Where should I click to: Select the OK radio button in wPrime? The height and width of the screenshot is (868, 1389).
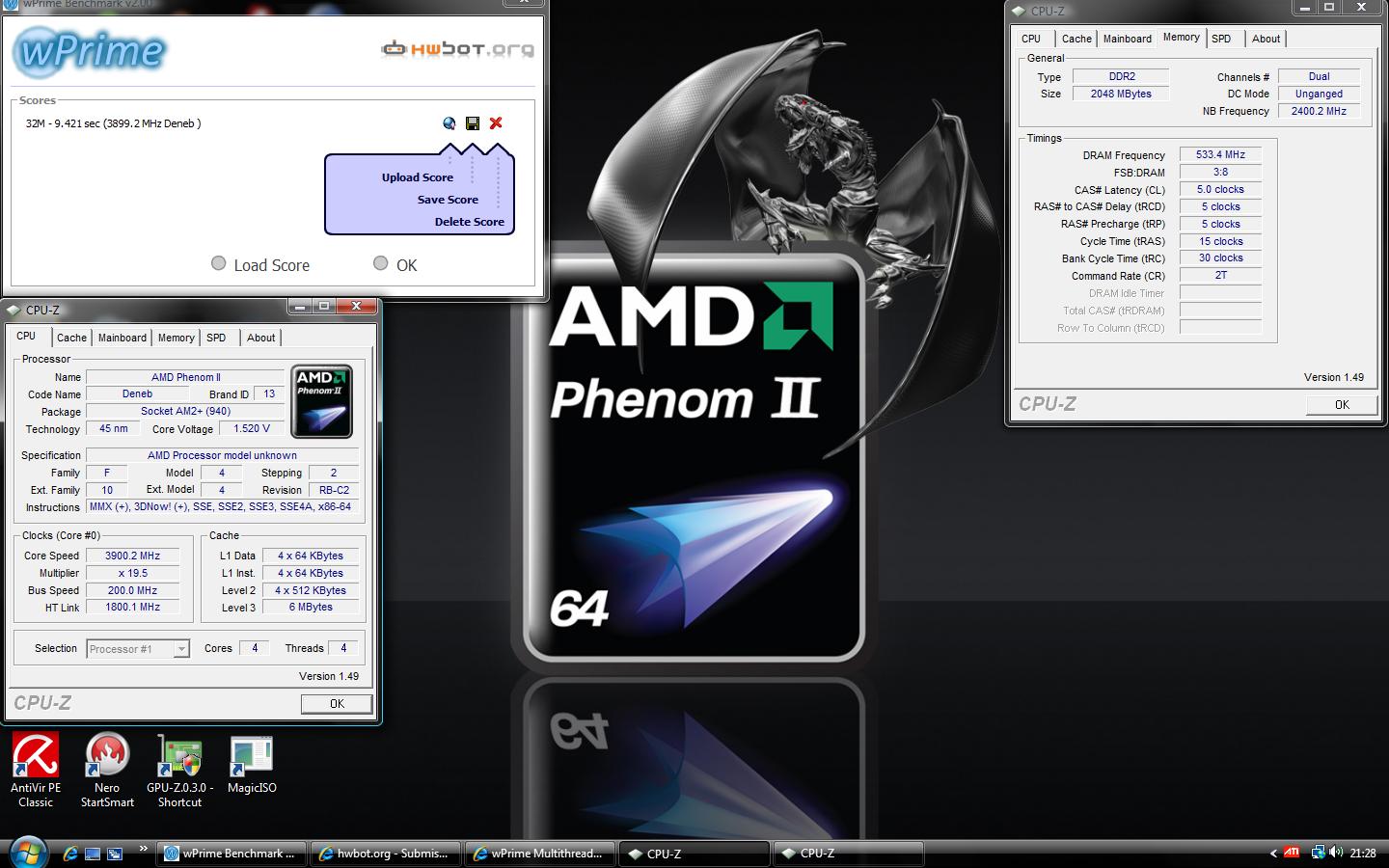pos(381,263)
